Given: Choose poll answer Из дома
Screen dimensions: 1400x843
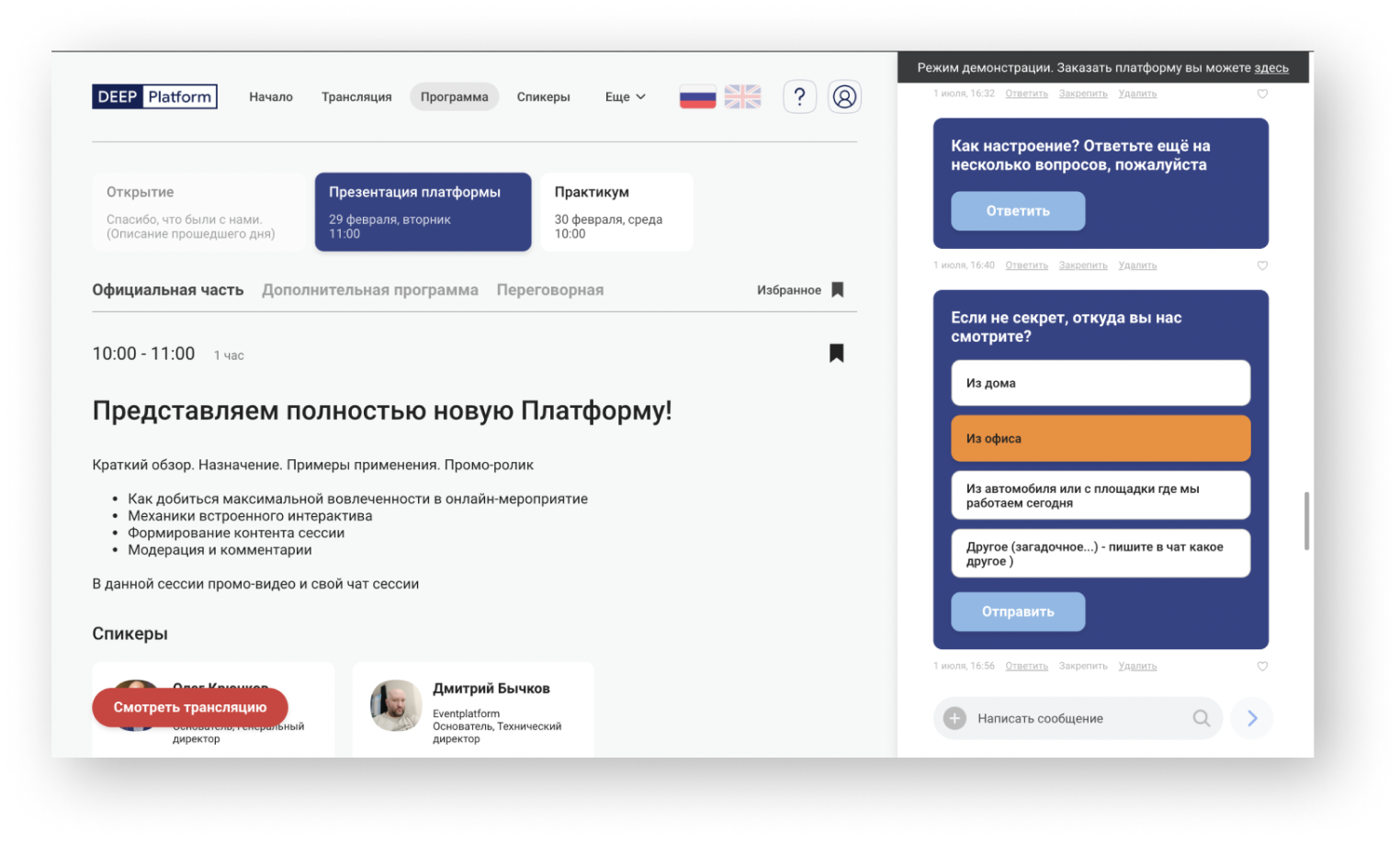Looking at the screenshot, I should tap(1101, 383).
